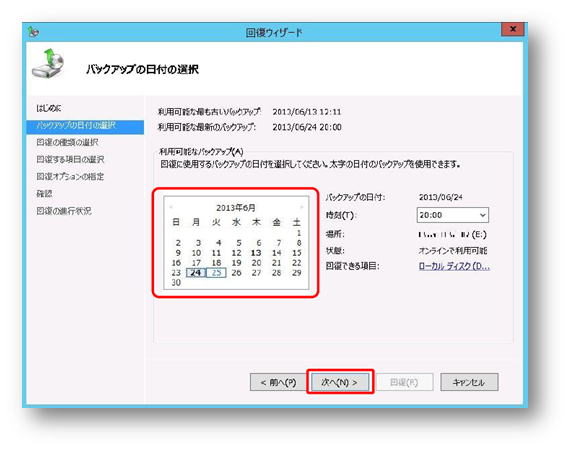Select bold date 13 in calendar

tap(256, 253)
